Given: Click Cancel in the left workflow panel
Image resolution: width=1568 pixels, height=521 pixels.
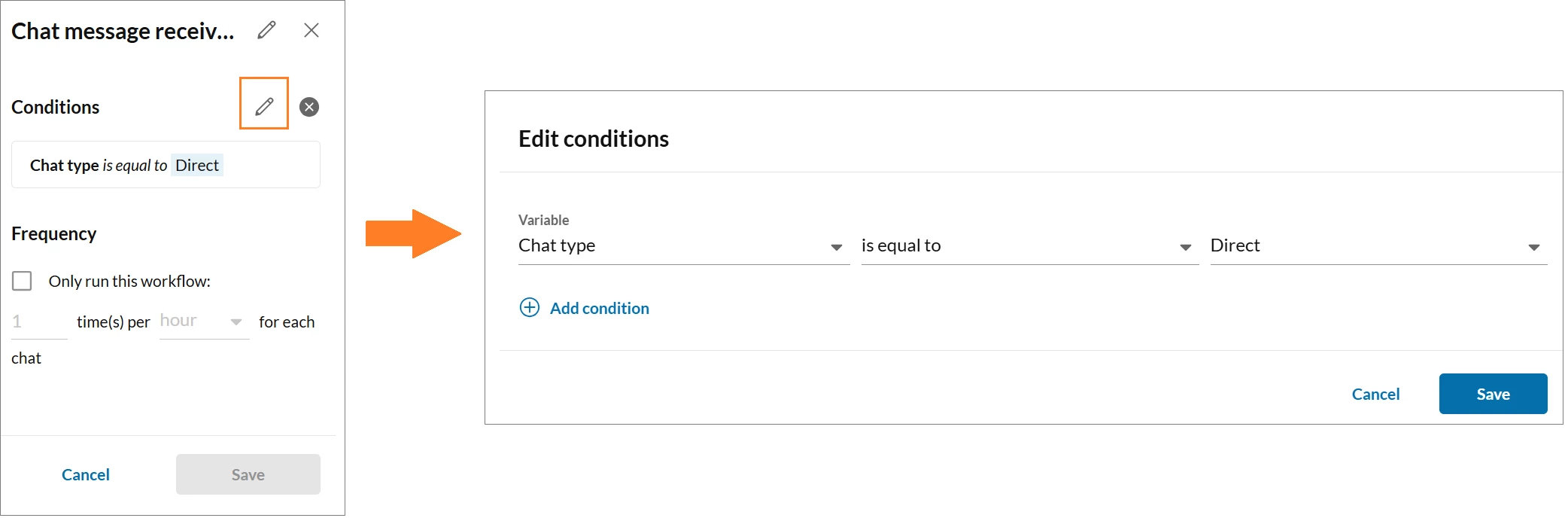Looking at the screenshot, I should pyautogui.click(x=86, y=474).
